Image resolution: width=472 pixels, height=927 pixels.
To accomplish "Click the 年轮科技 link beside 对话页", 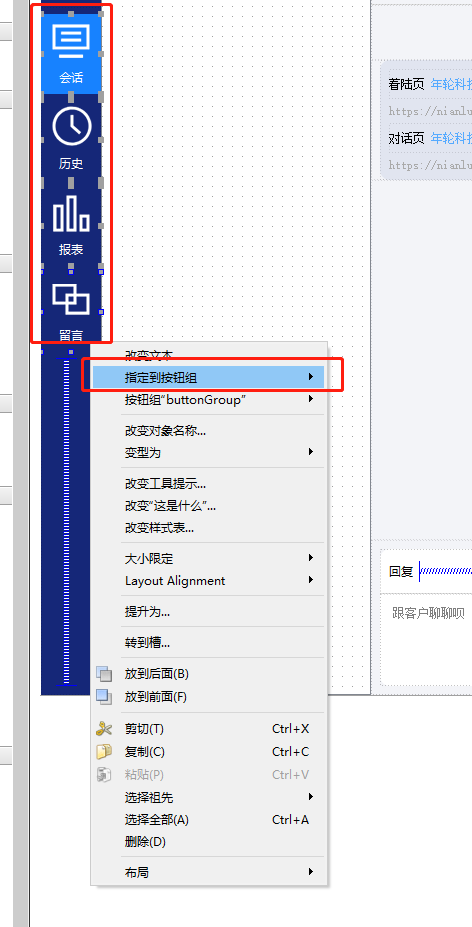I will (x=451, y=138).
